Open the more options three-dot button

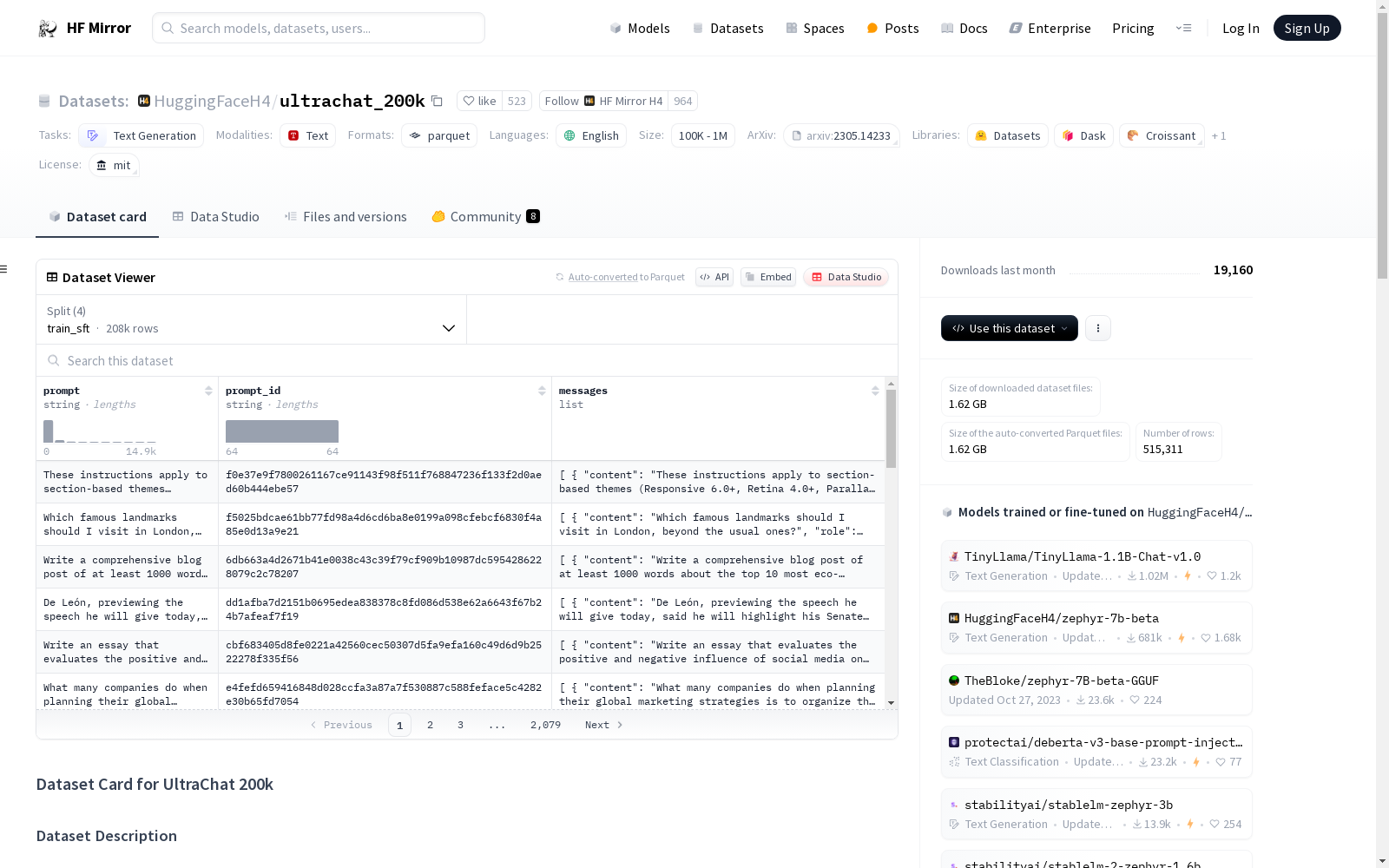tap(1098, 328)
